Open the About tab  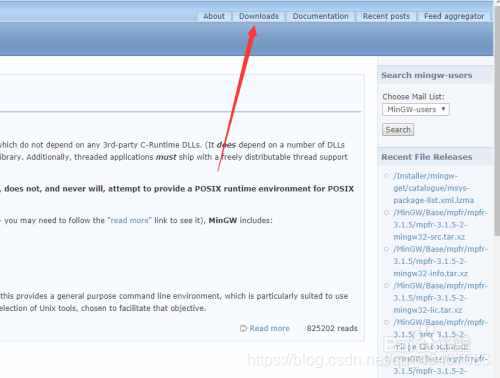pyautogui.click(x=214, y=16)
